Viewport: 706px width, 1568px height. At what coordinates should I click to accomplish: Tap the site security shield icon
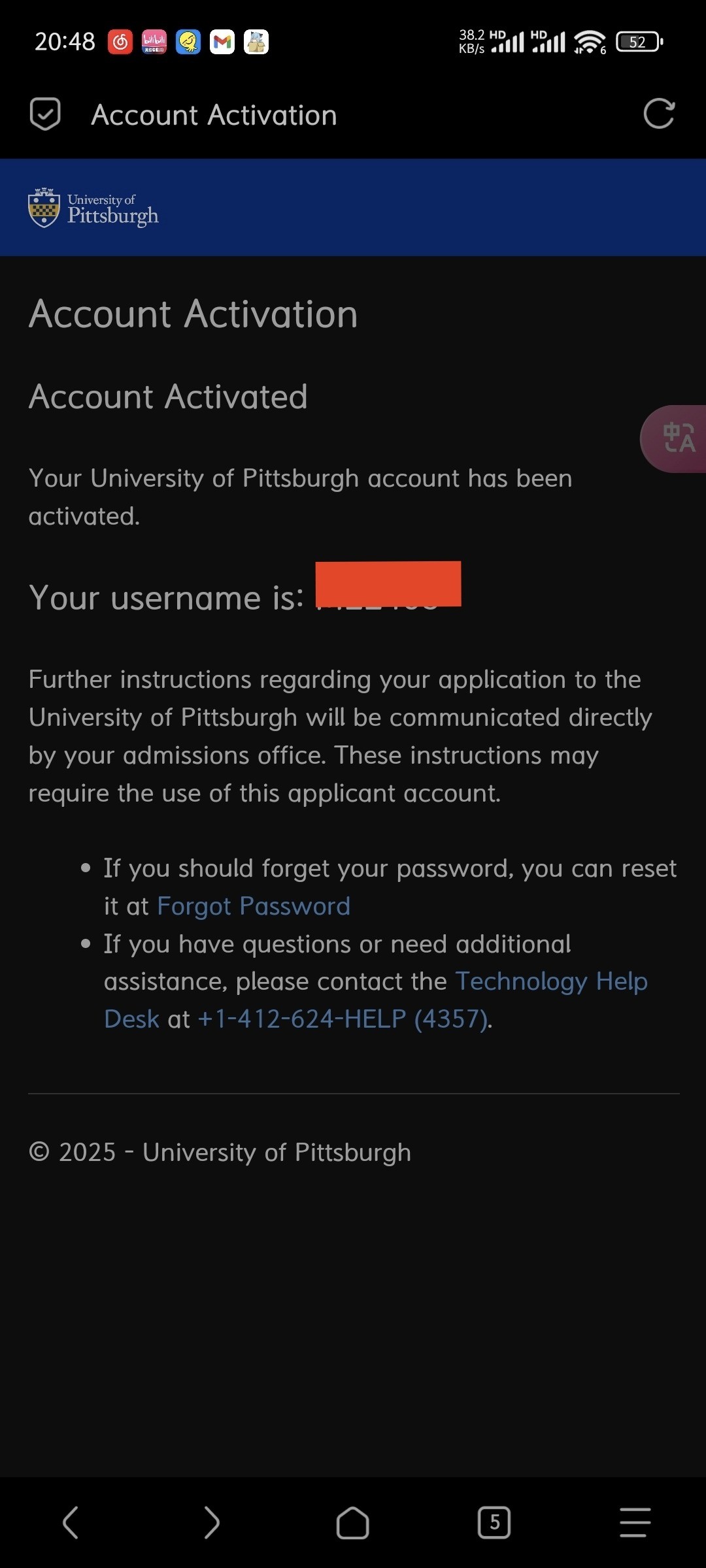pyautogui.click(x=45, y=114)
